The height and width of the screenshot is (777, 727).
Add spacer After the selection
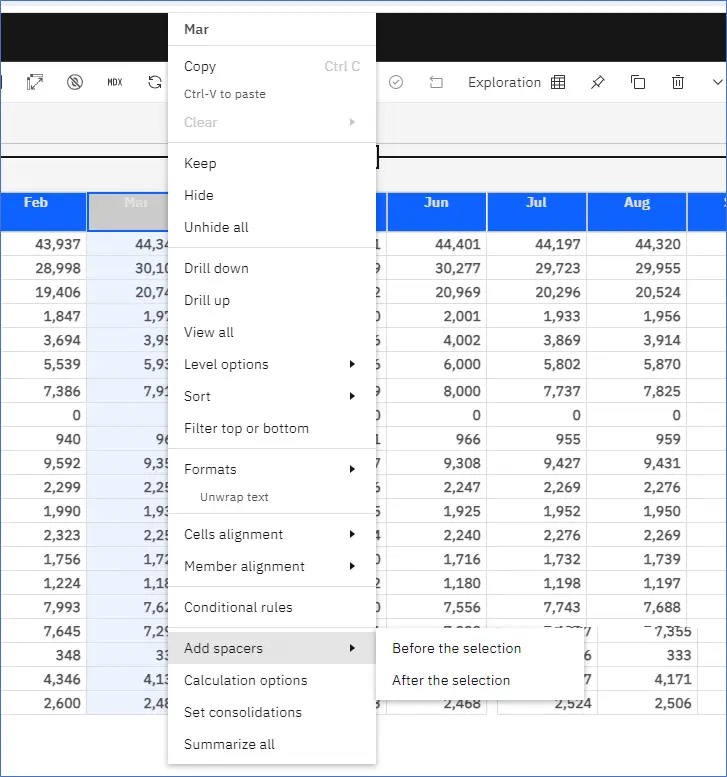tap(480, 680)
